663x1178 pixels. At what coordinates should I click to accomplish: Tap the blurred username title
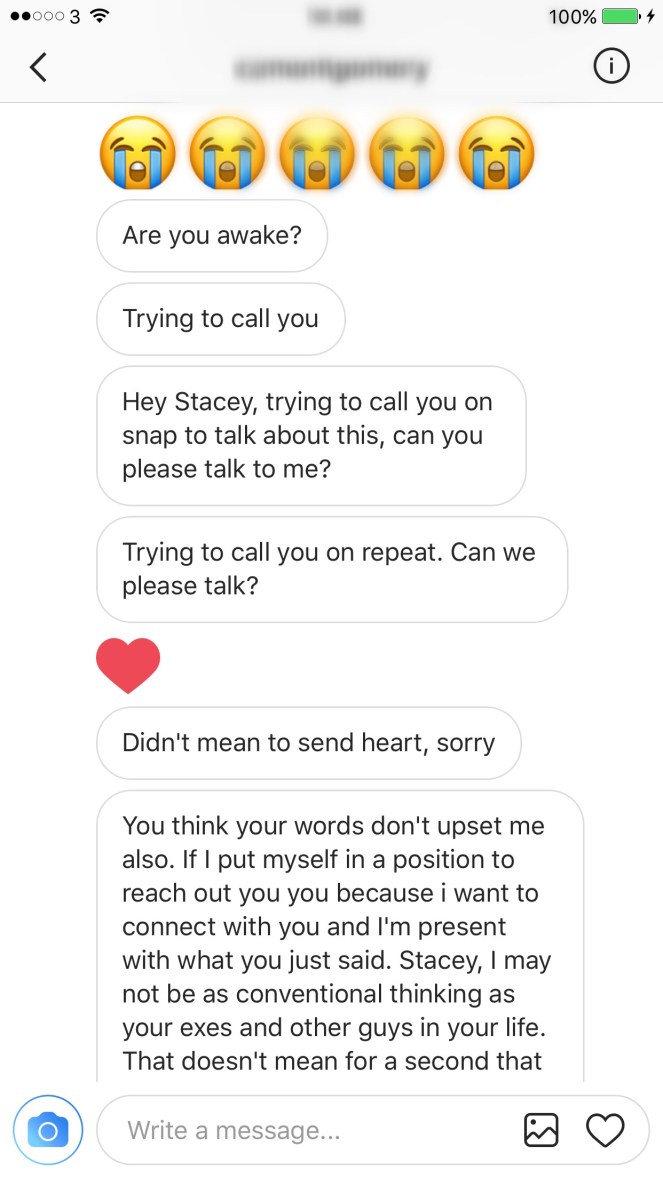[x=331, y=68]
